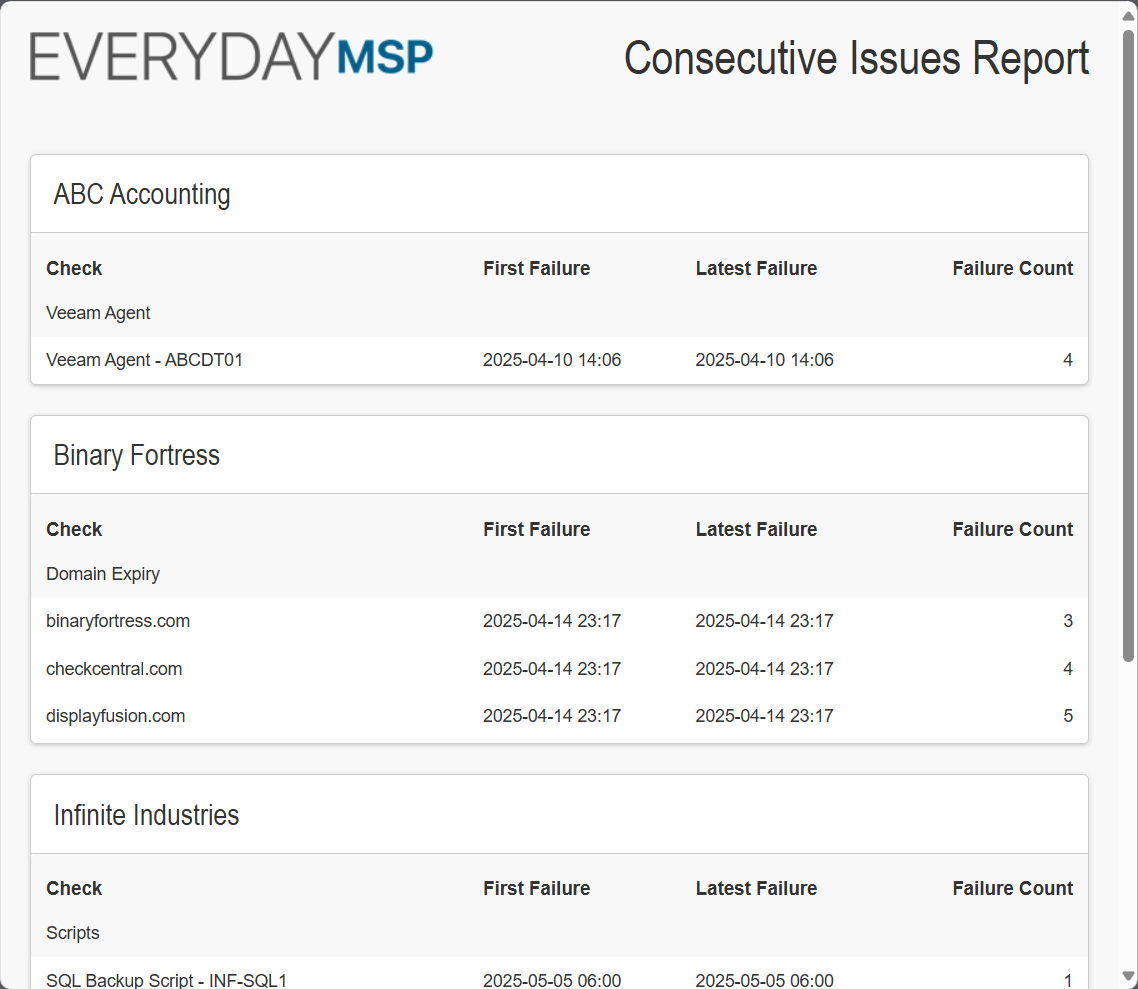Select SQL Backup Script - INF-SQL1 row

click(167, 980)
